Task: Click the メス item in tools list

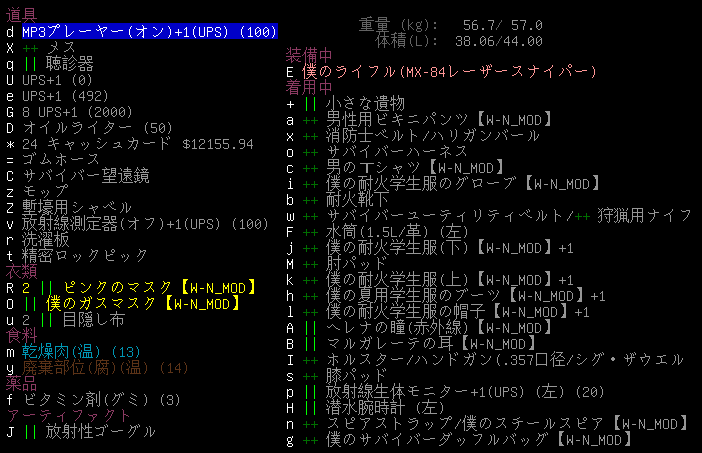Action: click(x=62, y=47)
